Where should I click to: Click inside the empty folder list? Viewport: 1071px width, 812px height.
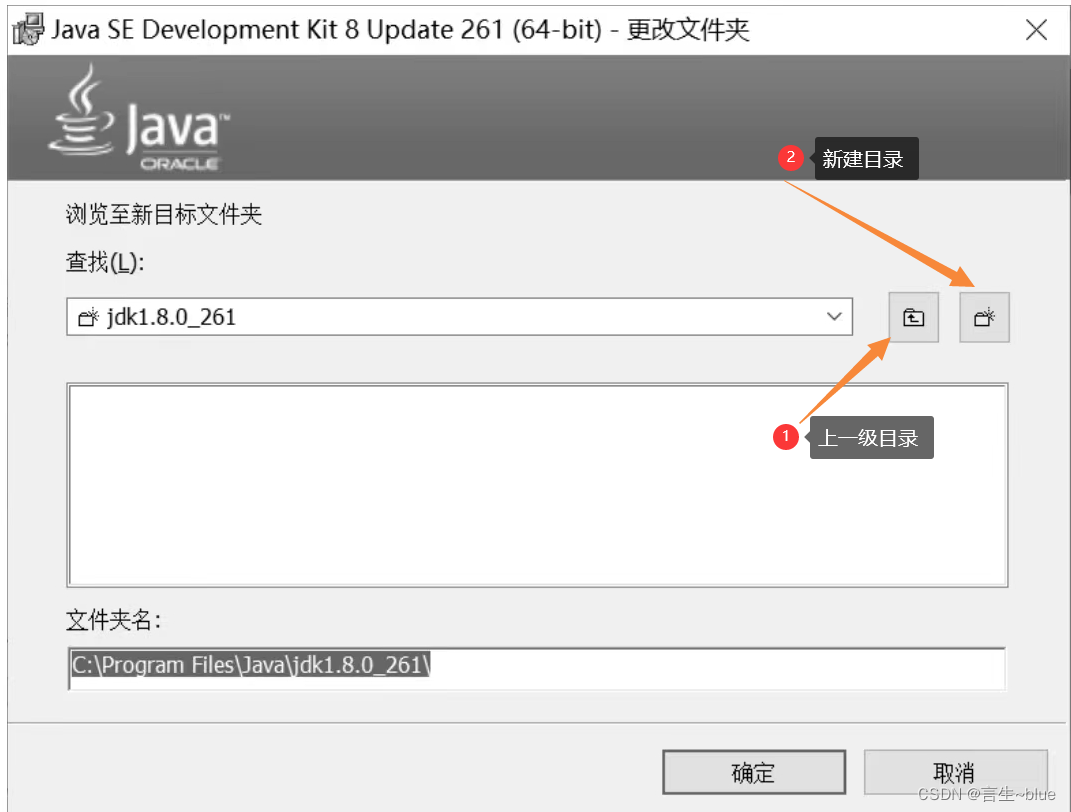tap(537, 485)
